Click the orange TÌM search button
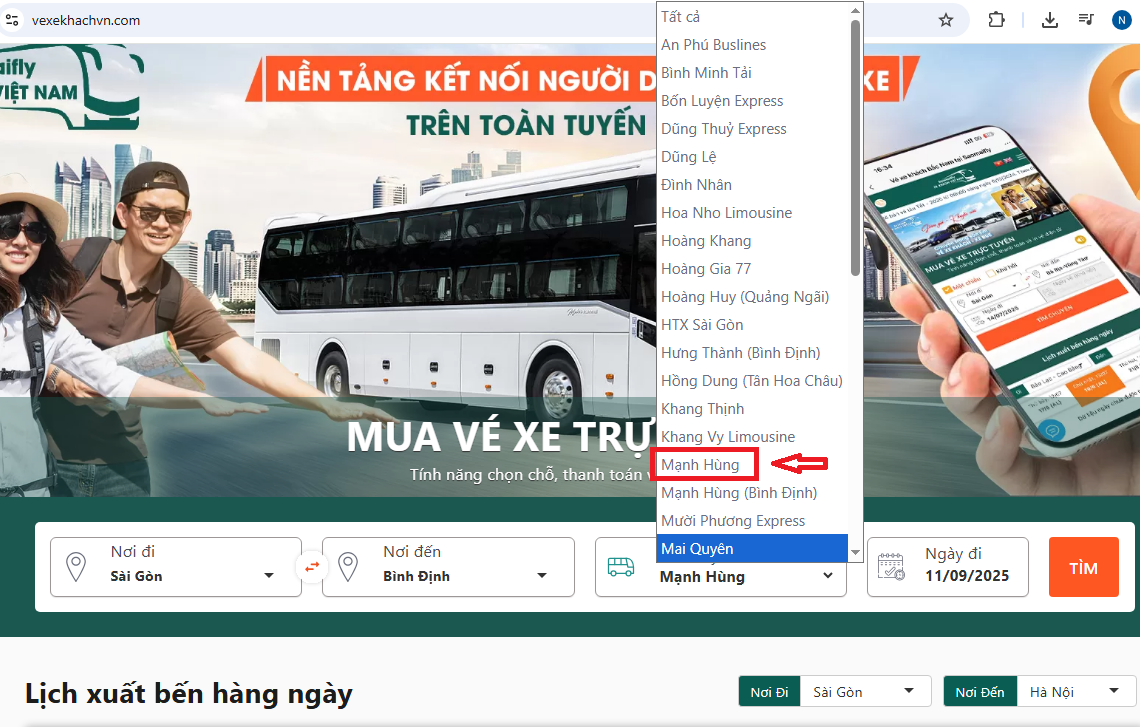The image size is (1140, 727). click(1083, 567)
